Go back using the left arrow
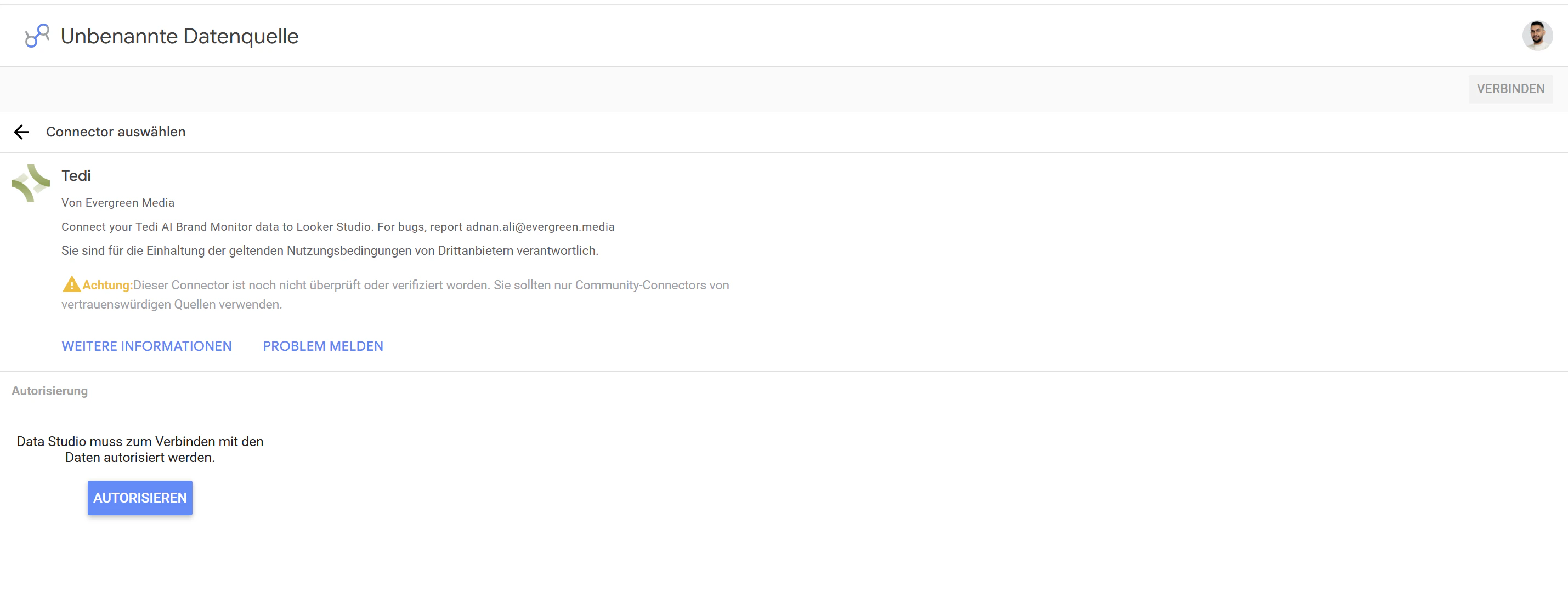The image size is (1568, 599). [22, 132]
